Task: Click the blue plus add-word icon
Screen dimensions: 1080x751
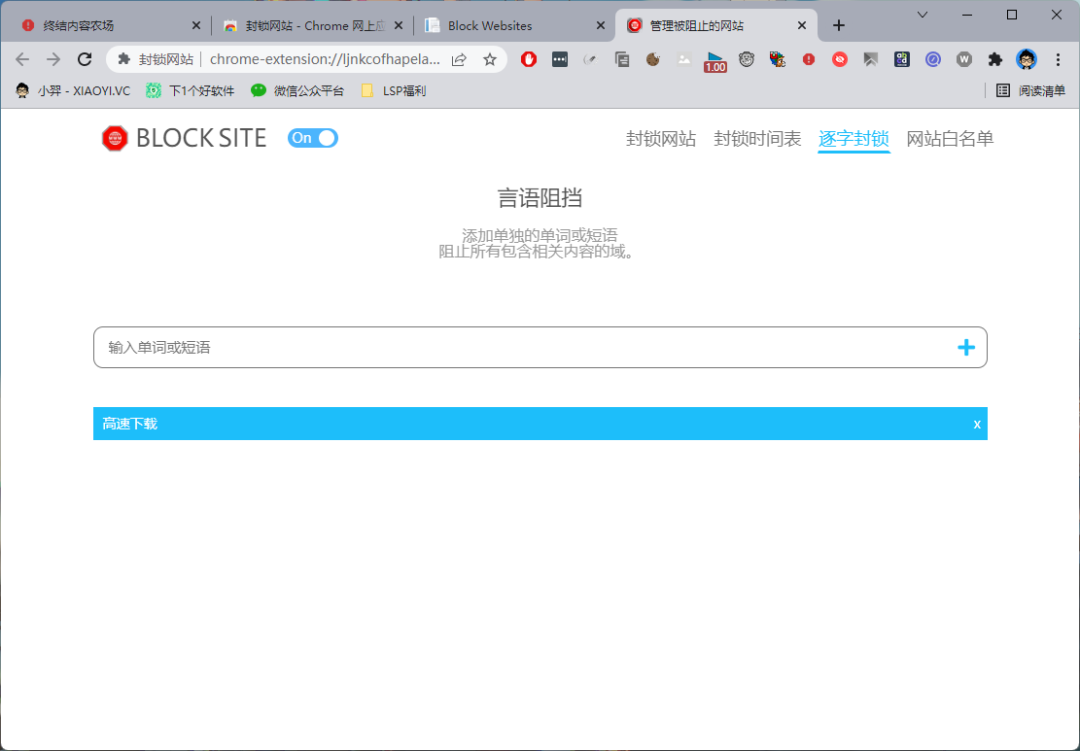Action: click(966, 347)
